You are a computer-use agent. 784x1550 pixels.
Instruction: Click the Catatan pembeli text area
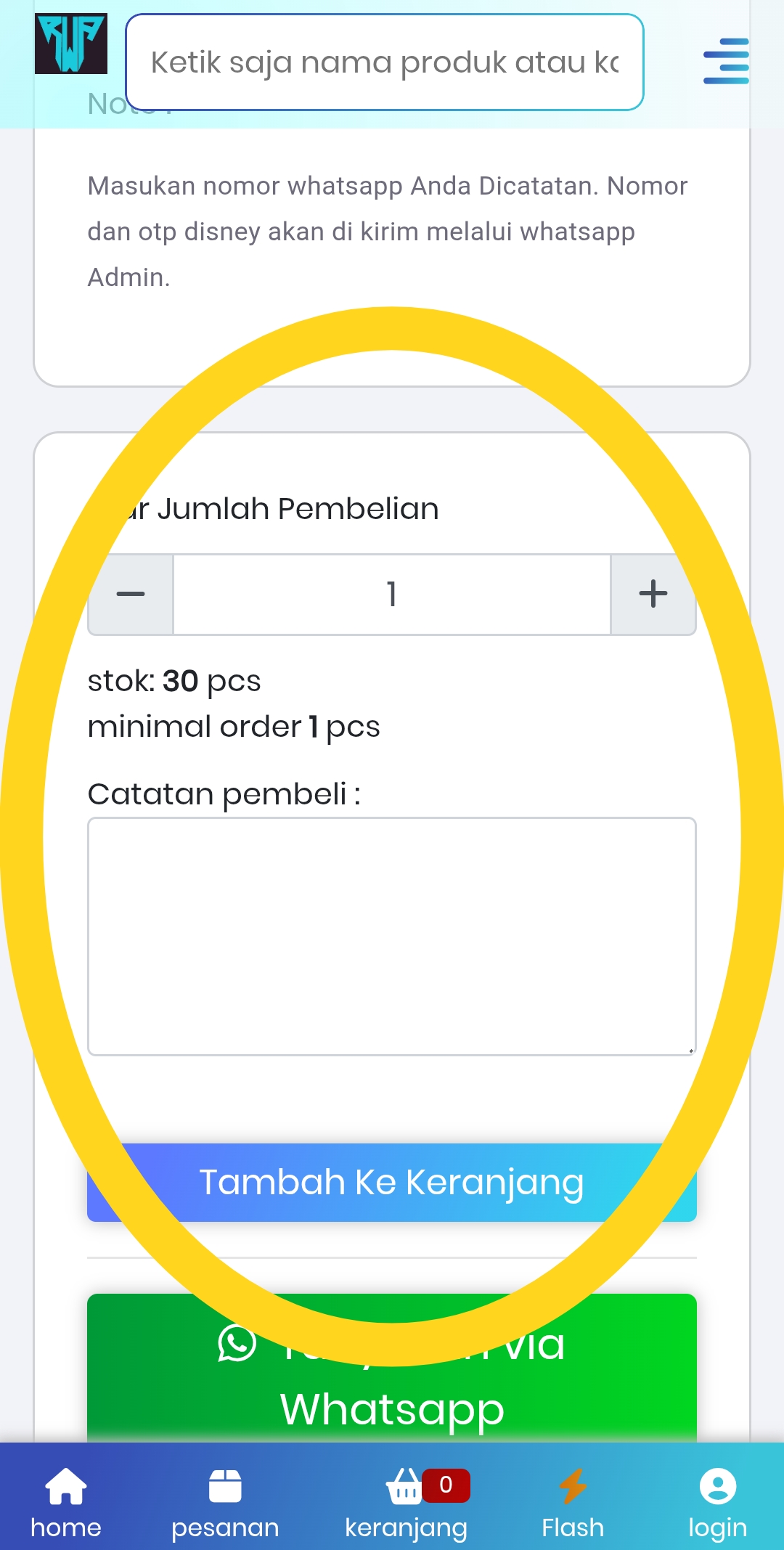coord(391,936)
